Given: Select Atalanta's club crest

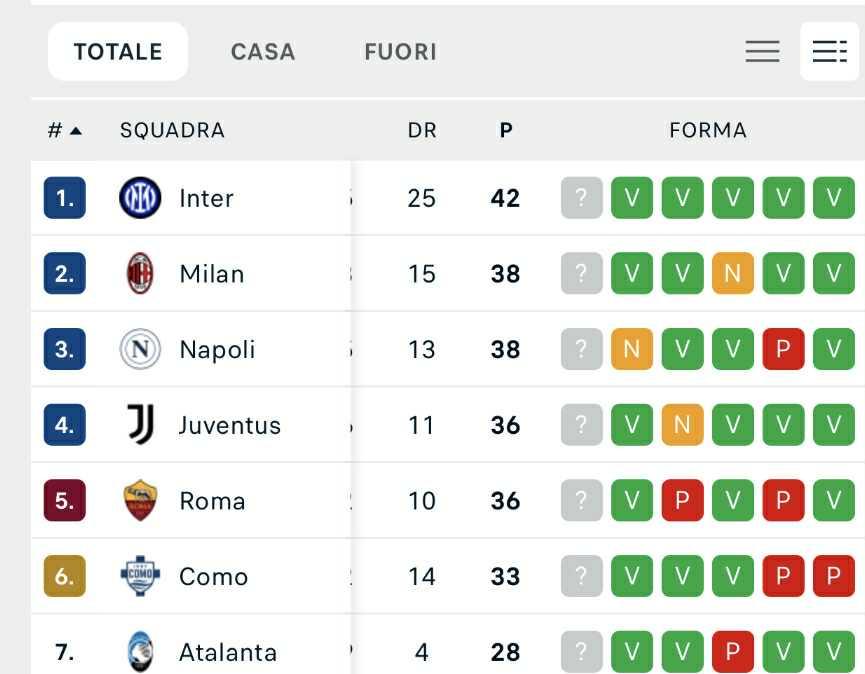Looking at the screenshot, I should pyautogui.click(x=138, y=651).
